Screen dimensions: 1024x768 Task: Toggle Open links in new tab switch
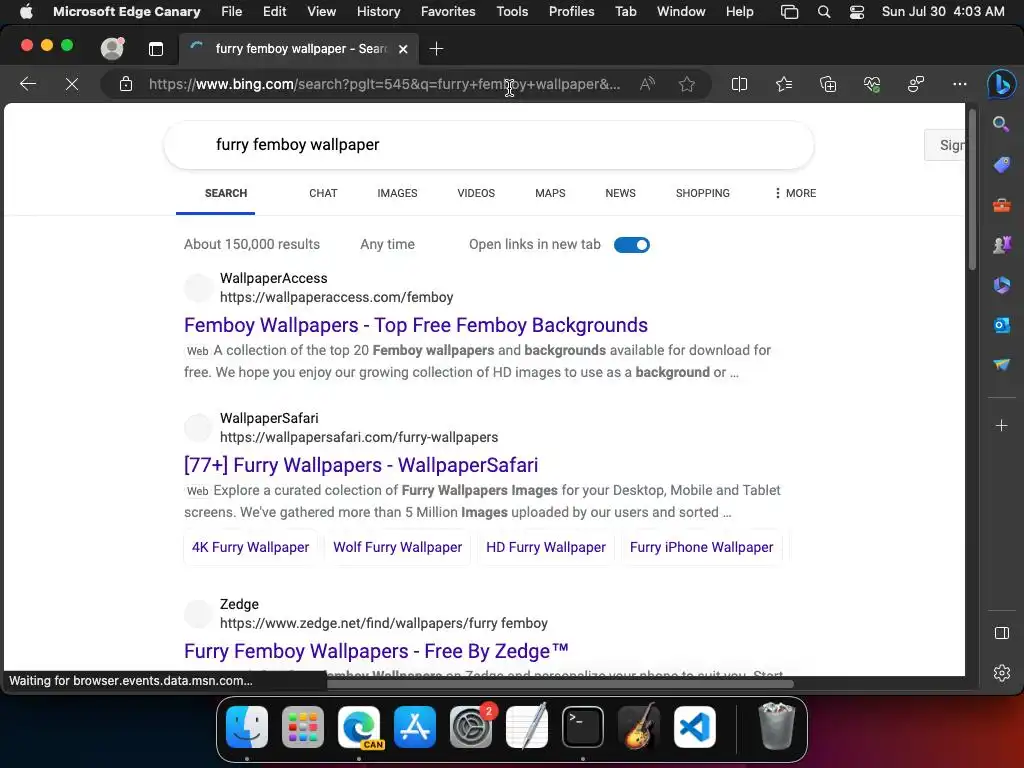tap(632, 245)
